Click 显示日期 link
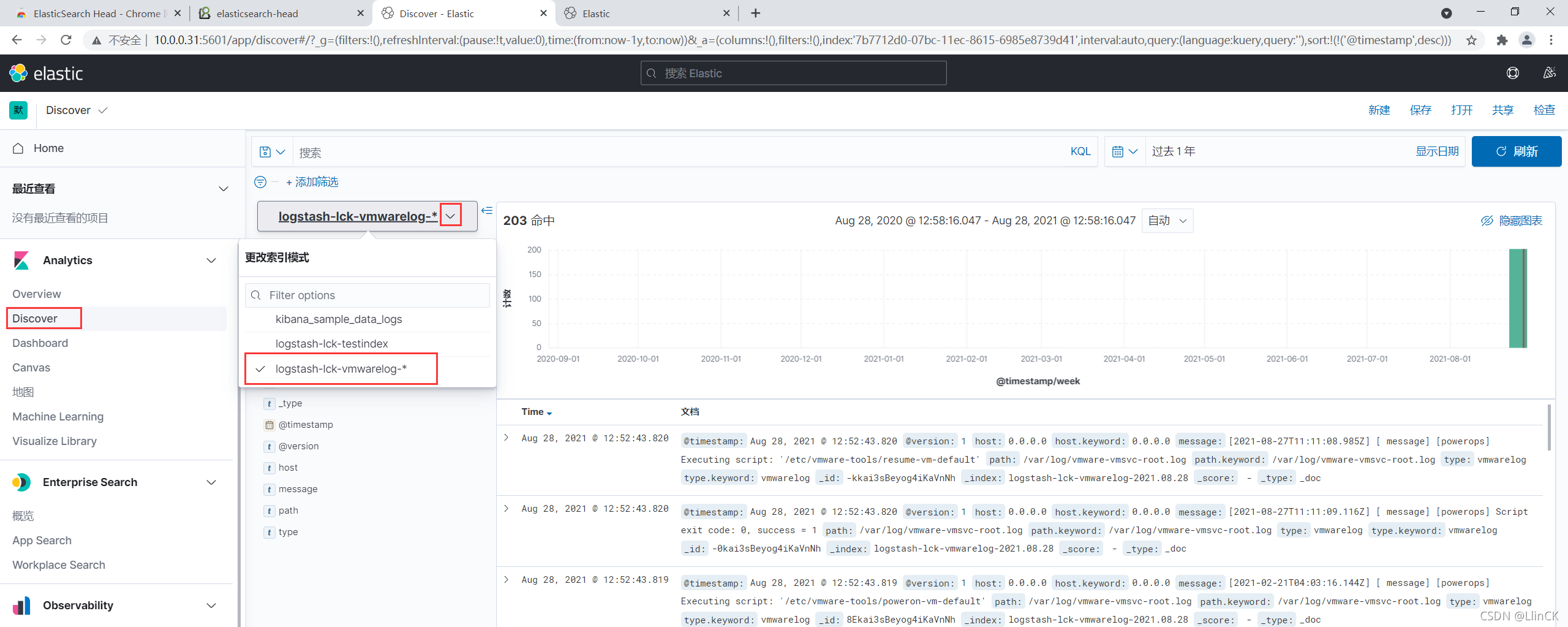This screenshot has height=627, width=1568. tap(1437, 151)
